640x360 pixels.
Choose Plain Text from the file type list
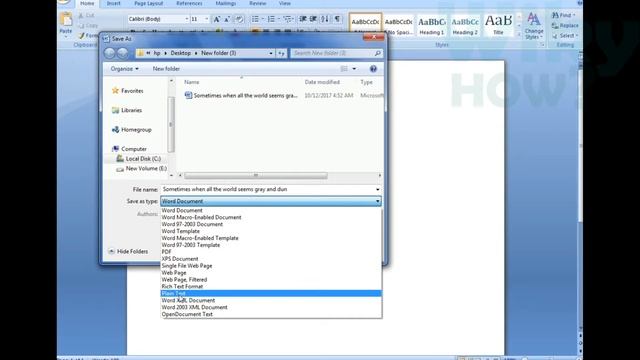[271, 293]
